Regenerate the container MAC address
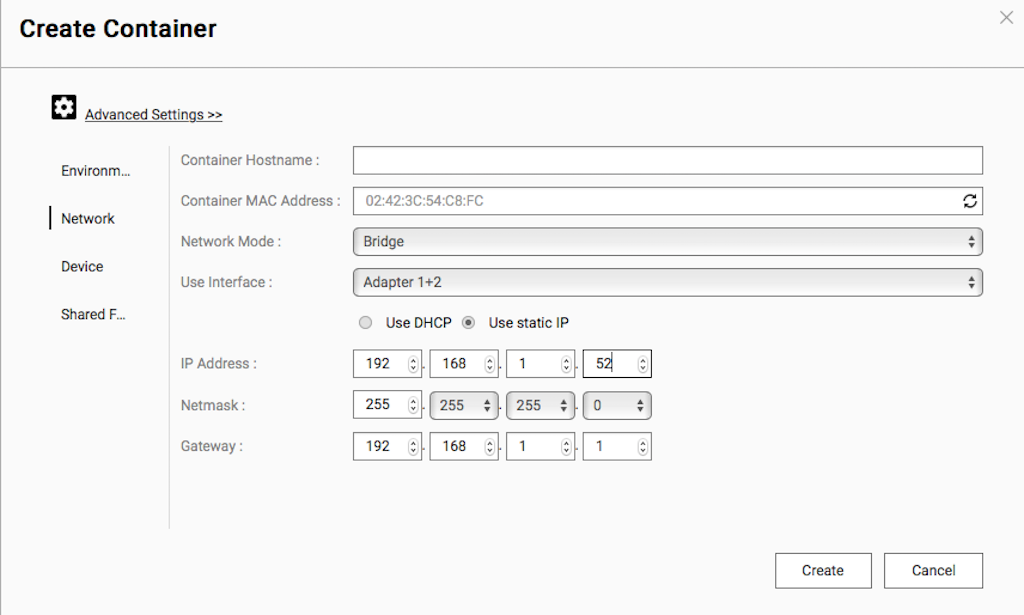The image size is (1024, 615). click(969, 201)
